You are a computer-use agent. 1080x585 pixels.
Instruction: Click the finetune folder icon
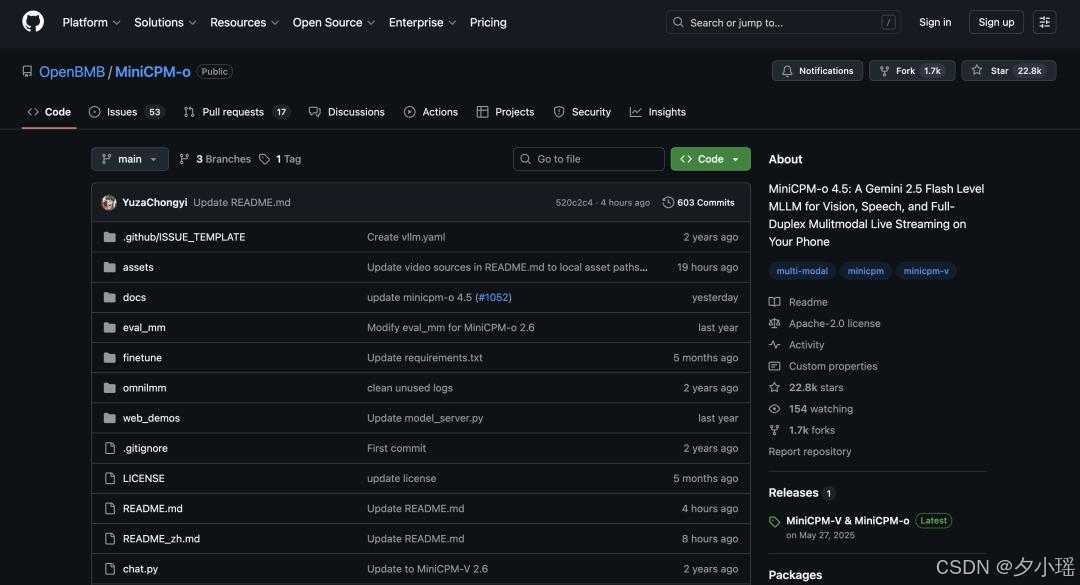click(110, 358)
